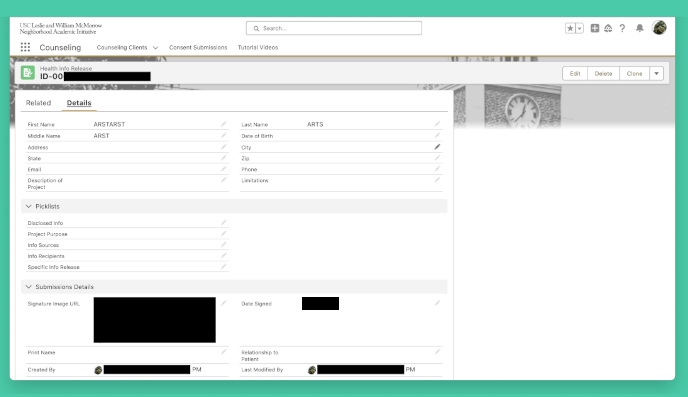This screenshot has width=688, height=397.
Task: Edit Last Name pencil icon
Action: 437,124
